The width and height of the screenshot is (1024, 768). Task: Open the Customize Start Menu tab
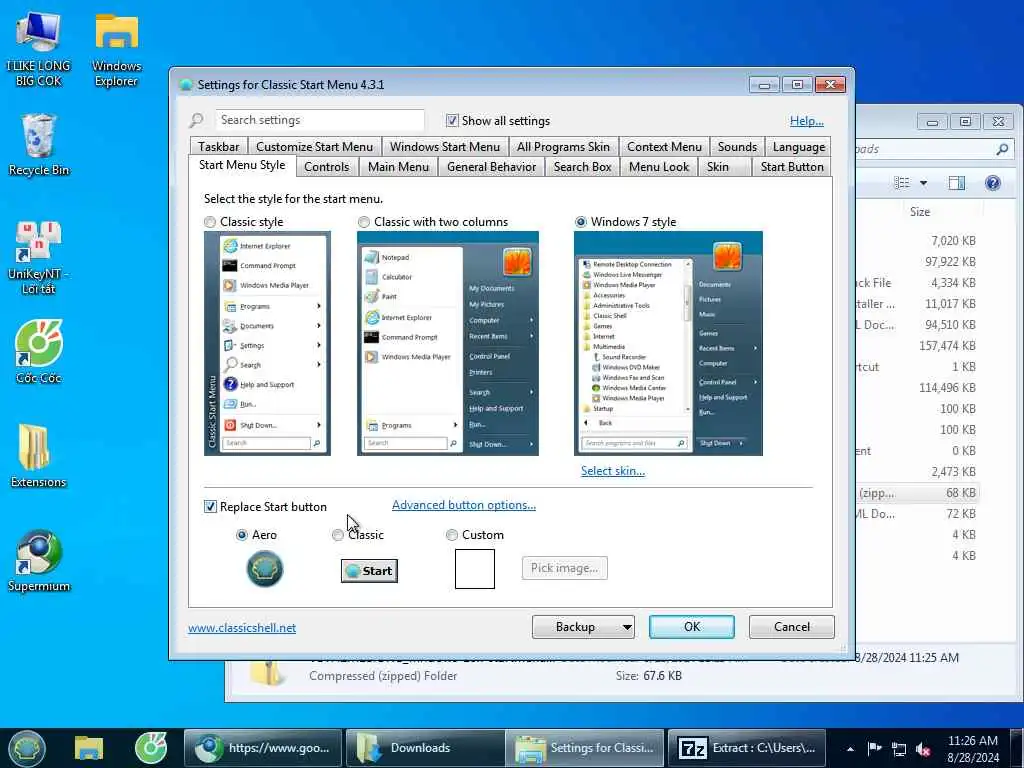(x=314, y=147)
